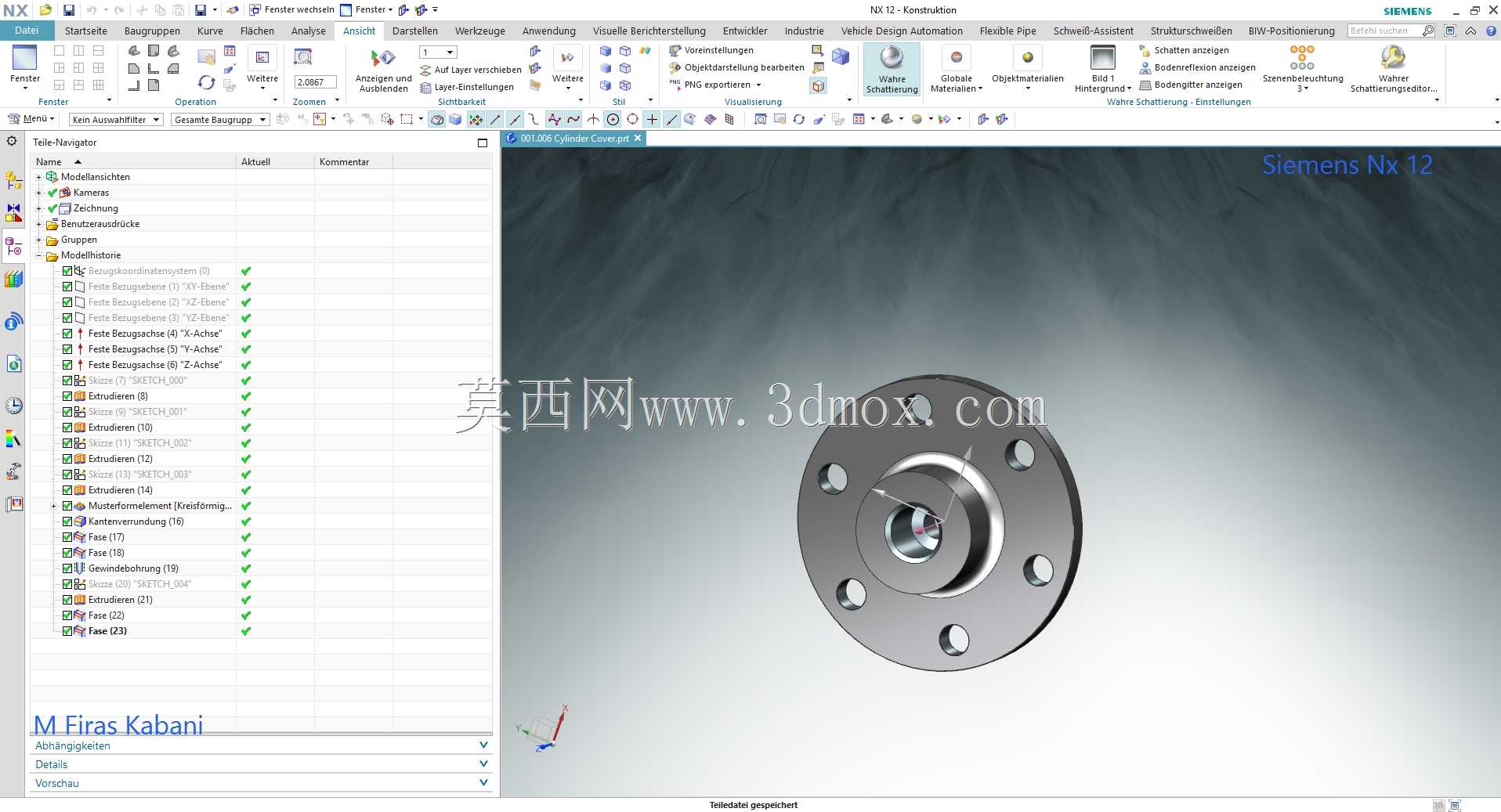Toggle Feste Bezugsachse (4) X-Achse checkbox
1501x812 pixels.
click(x=67, y=334)
